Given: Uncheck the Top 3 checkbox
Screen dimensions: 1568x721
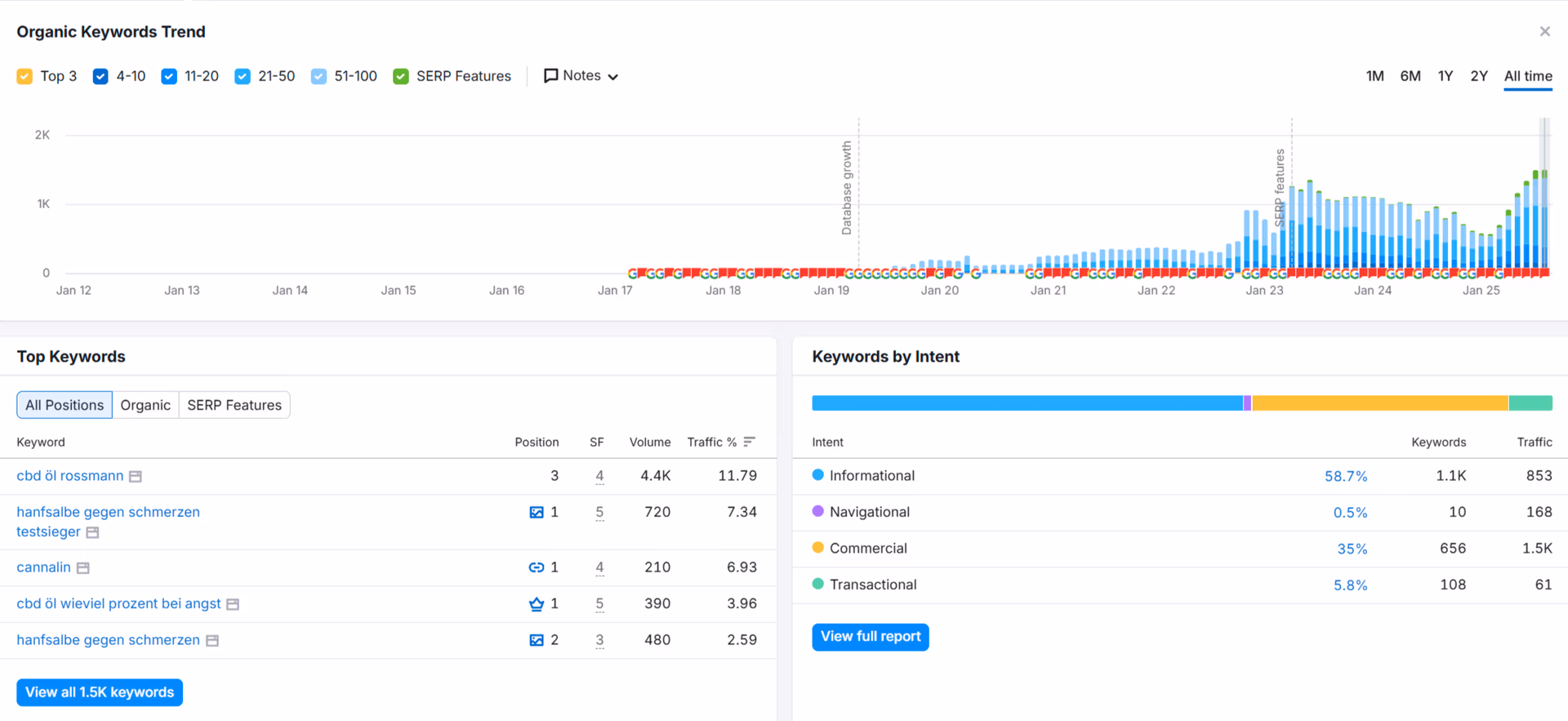Looking at the screenshot, I should (25, 77).
